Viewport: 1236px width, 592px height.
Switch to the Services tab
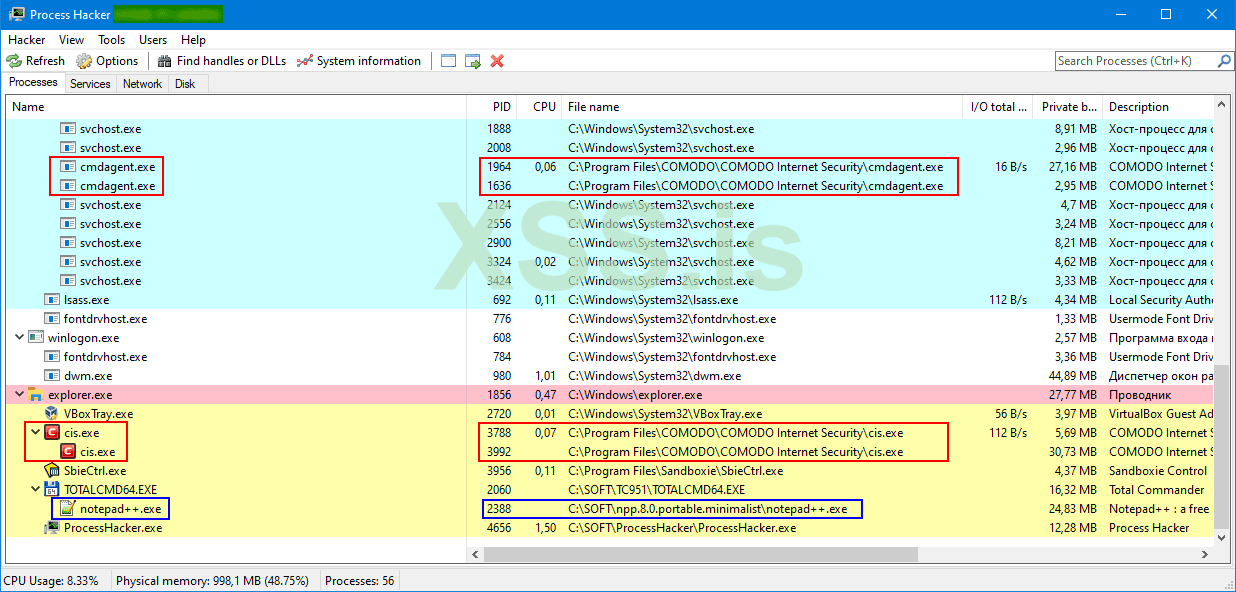[90, 84]
